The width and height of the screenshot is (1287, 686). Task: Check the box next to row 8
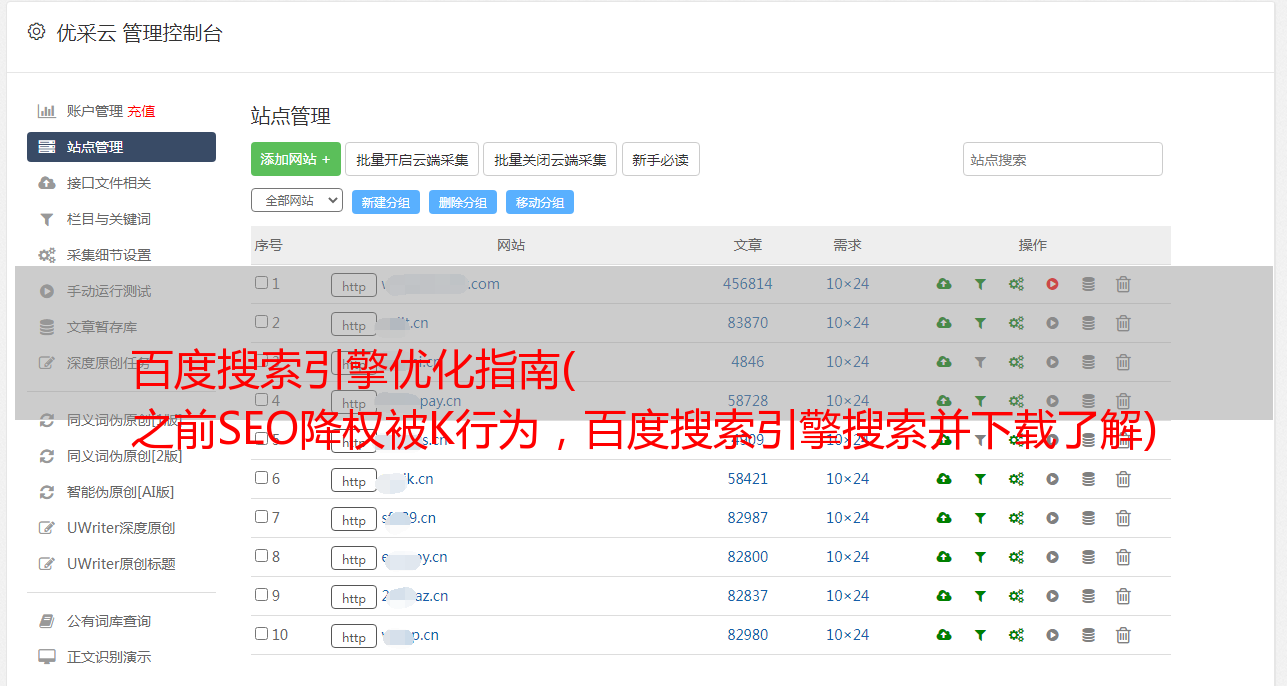(x=261, y=556)
